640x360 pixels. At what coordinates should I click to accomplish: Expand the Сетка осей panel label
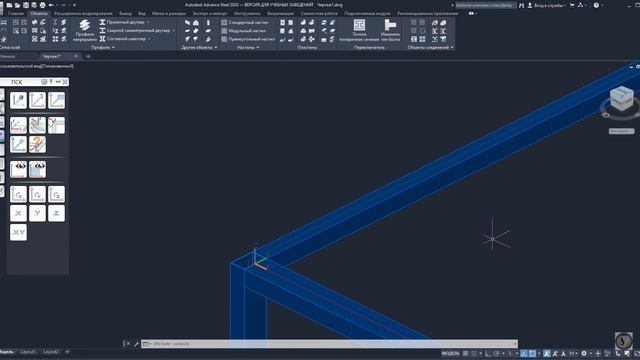[x=10, y=47]
